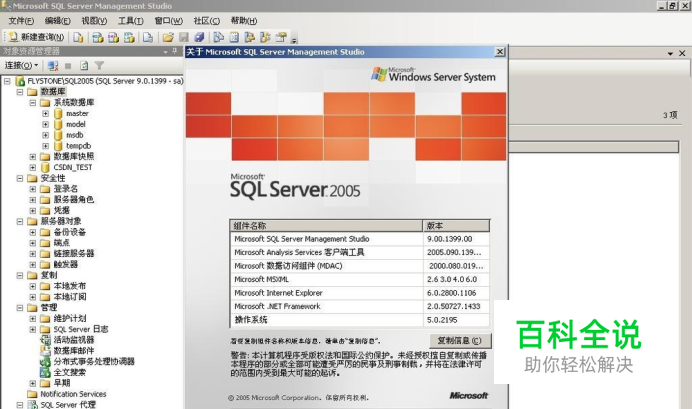Select the Microsoft .NET Framework row
The width and height of the screenshot is (692, 409).
click(360, 307)
